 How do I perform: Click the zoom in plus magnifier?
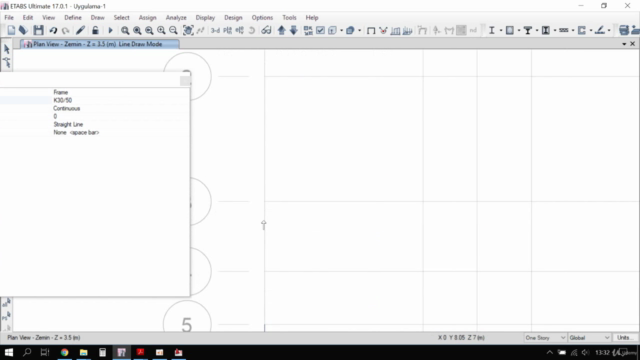tap(161, 30)
